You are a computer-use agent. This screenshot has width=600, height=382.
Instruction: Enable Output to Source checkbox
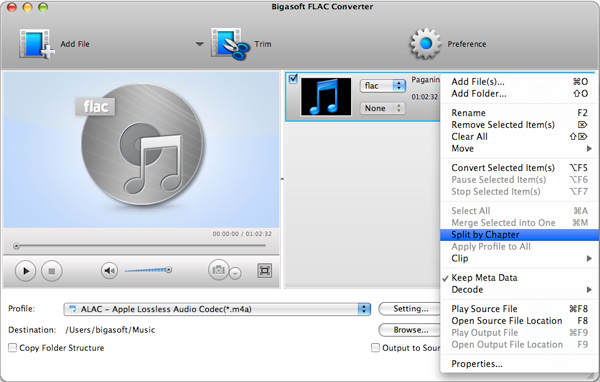click(375, 348)
